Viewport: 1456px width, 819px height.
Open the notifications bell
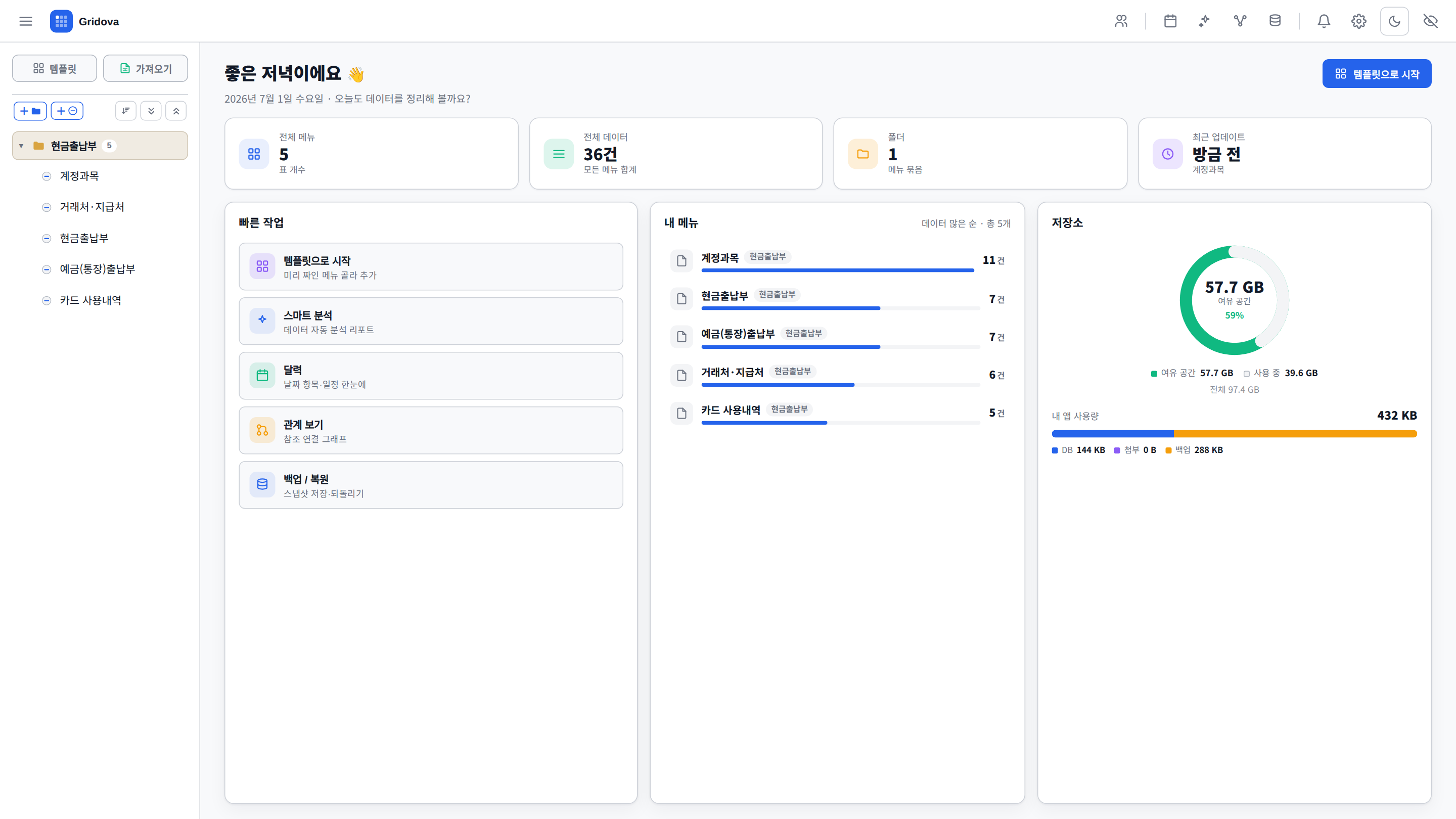point(1324,21)
